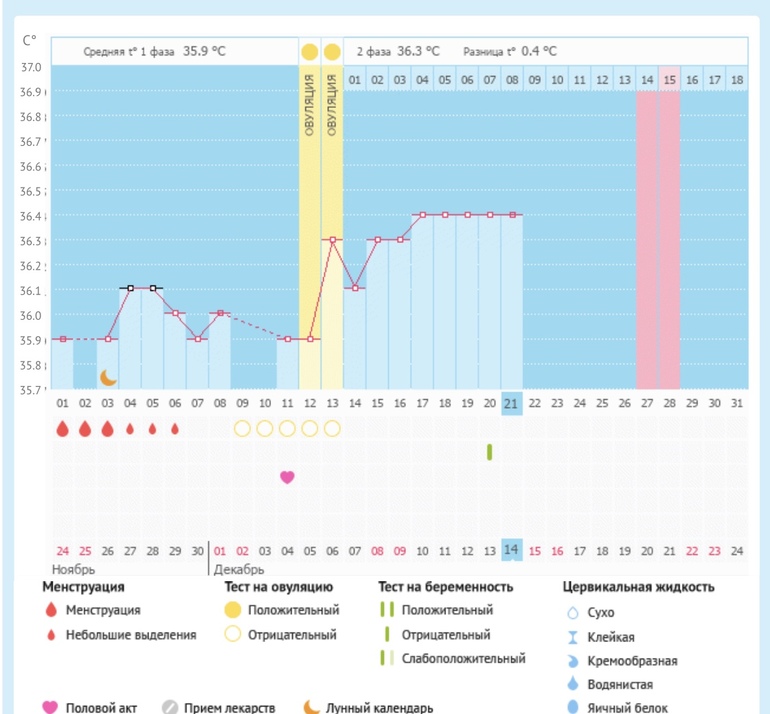Click the yellow ovulation circle above day 12

pos(310,51)
